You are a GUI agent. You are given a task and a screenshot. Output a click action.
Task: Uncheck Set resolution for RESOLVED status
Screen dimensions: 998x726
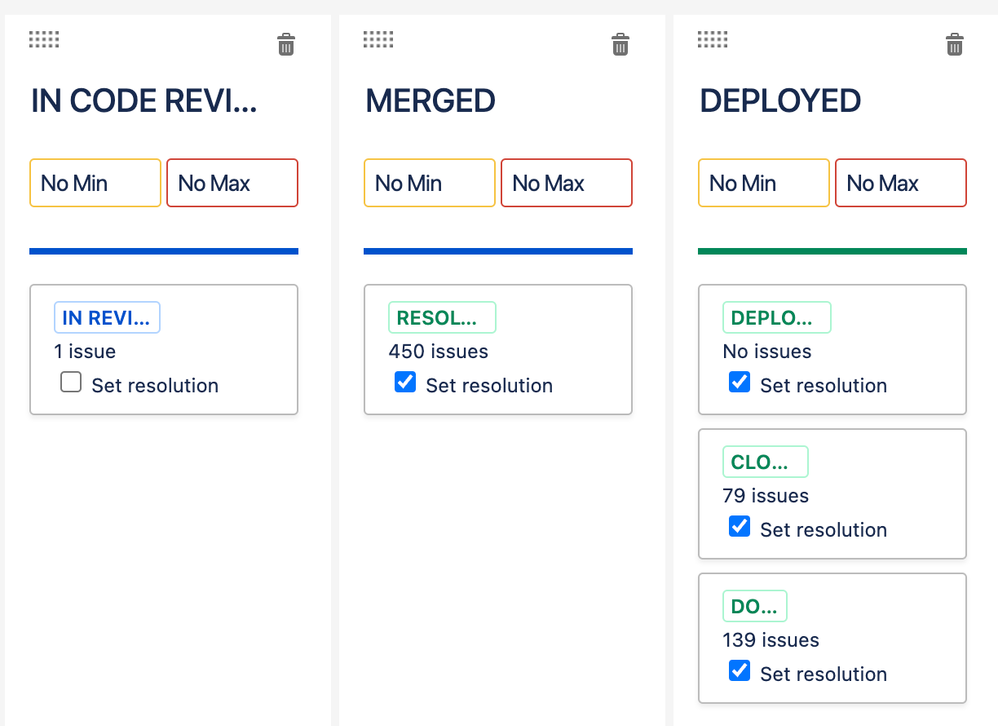click(405, 382)
